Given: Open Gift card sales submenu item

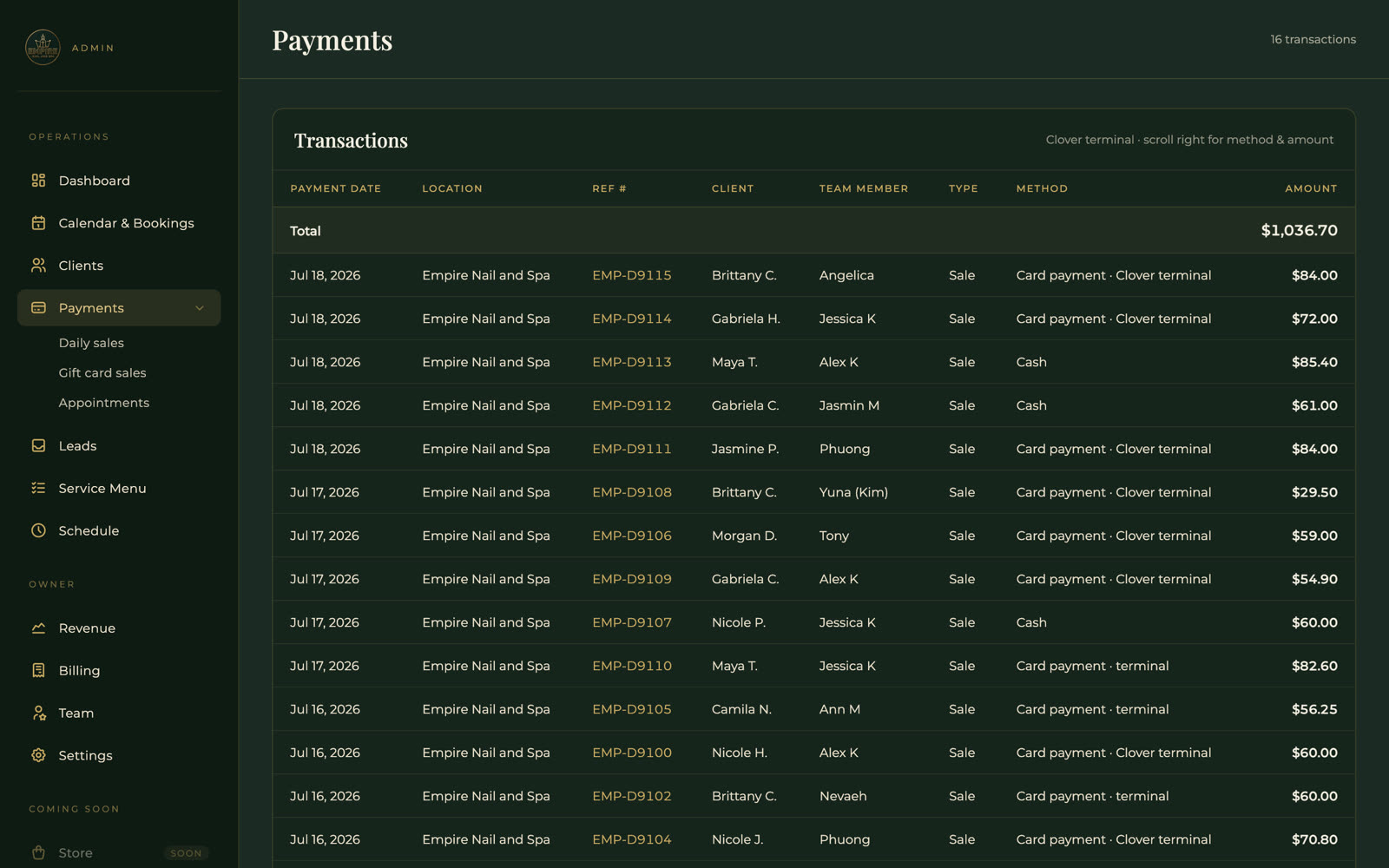Looking at the screenshot, I should (102, 373).
